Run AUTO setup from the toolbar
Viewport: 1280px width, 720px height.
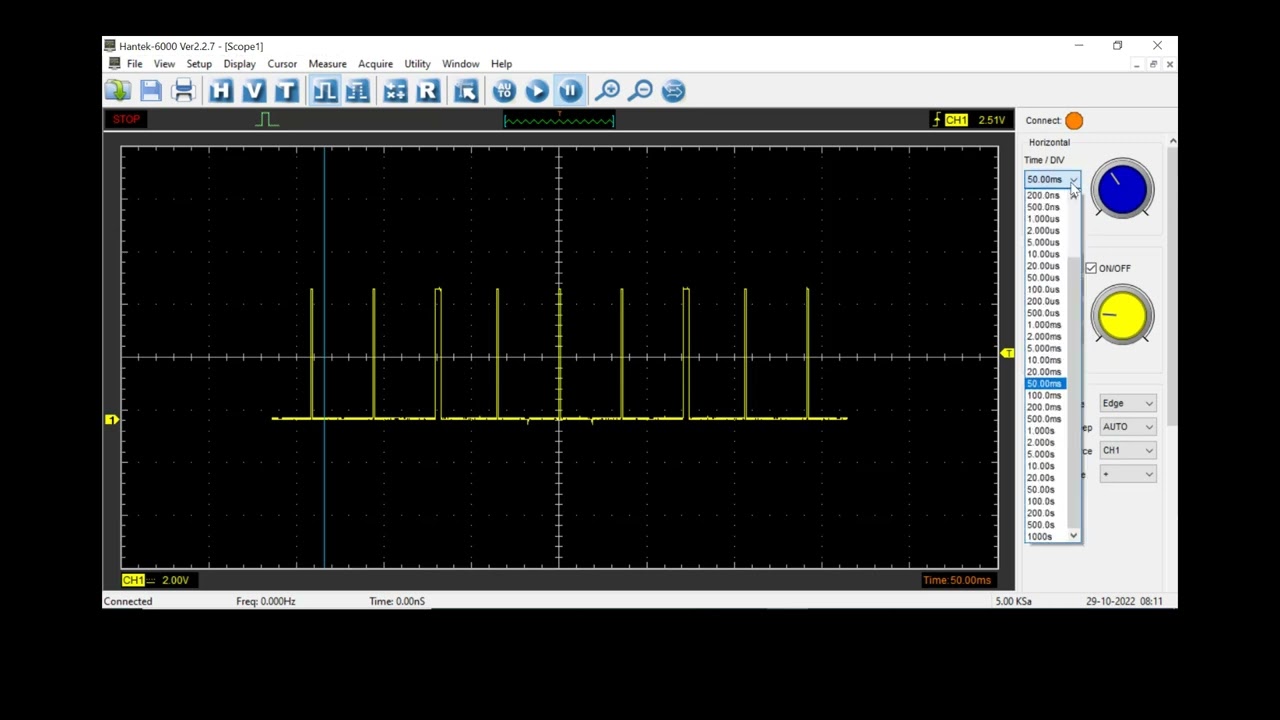click(504, 91)
